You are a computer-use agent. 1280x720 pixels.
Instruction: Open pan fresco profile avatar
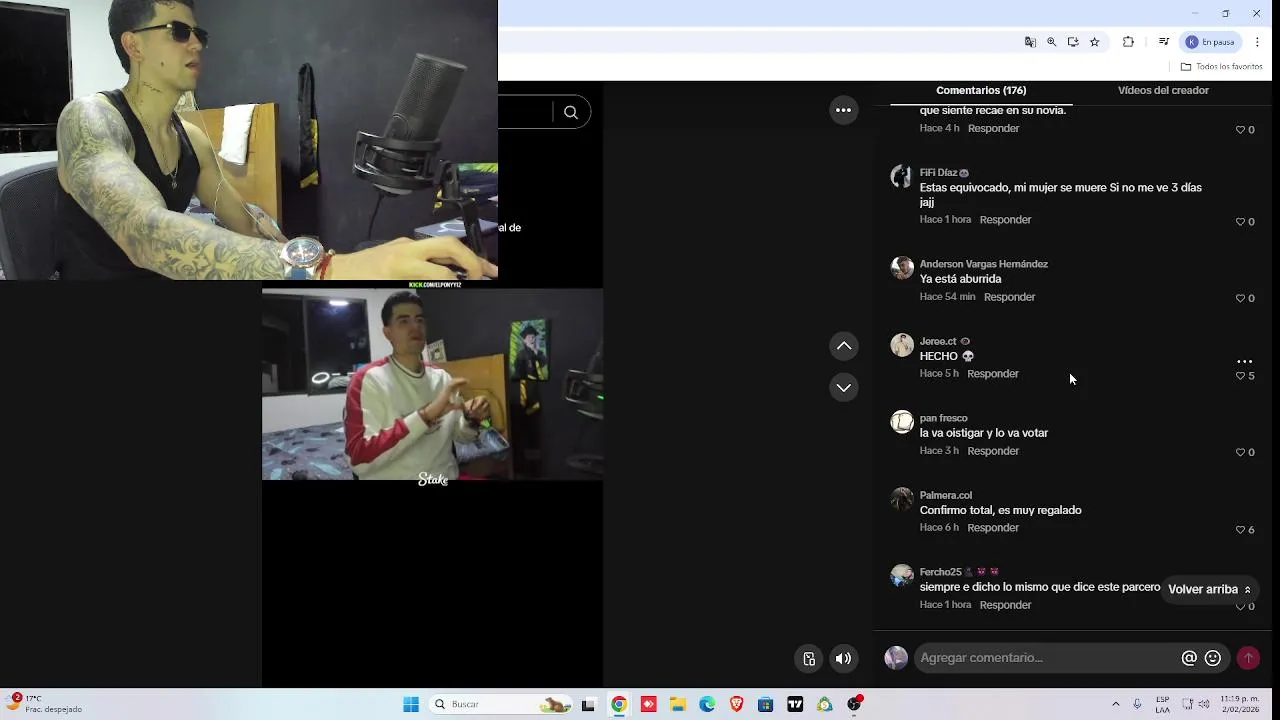902,422
